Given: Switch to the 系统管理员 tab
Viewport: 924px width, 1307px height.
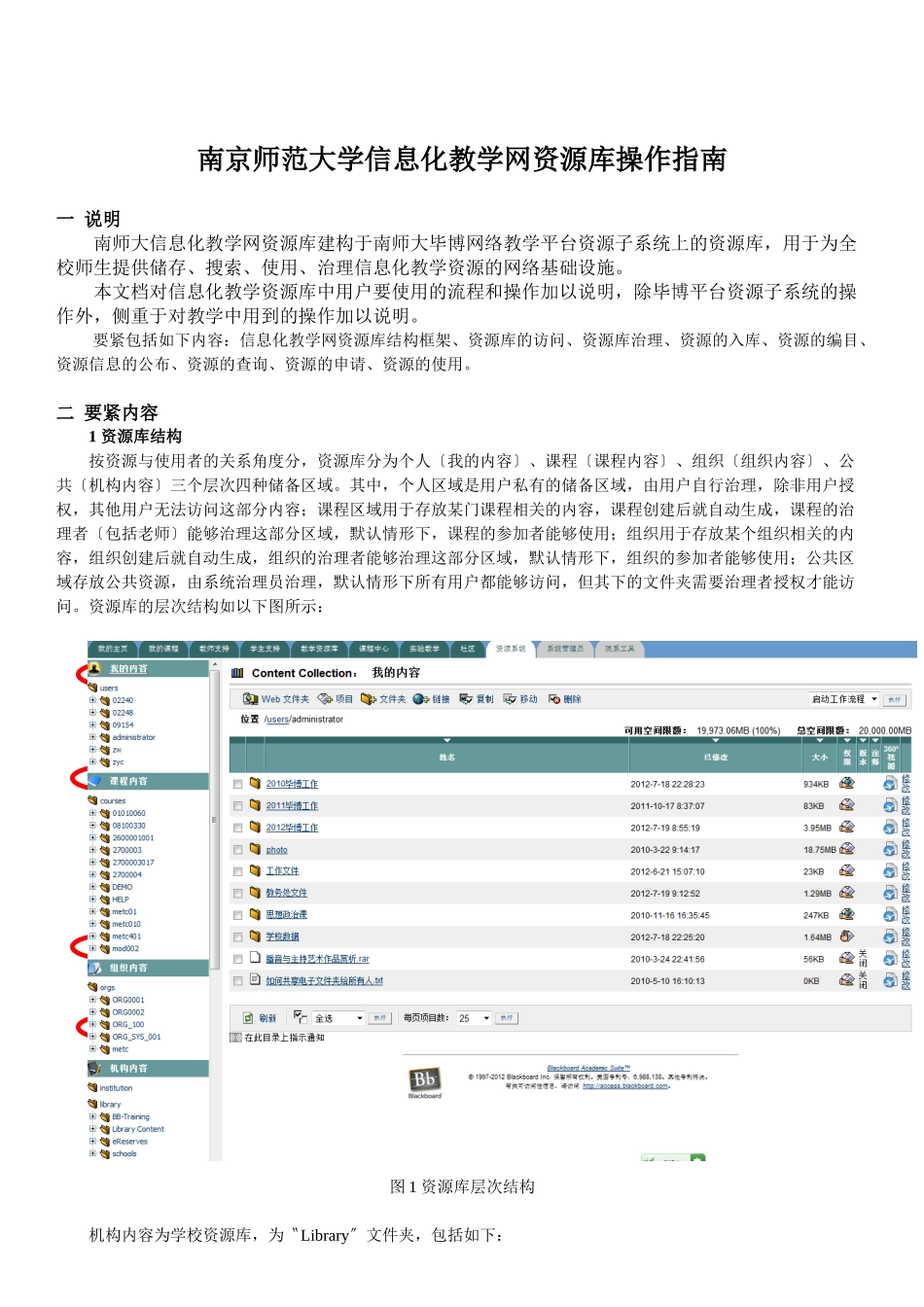Looking at the screenshot, I should 565,649.
